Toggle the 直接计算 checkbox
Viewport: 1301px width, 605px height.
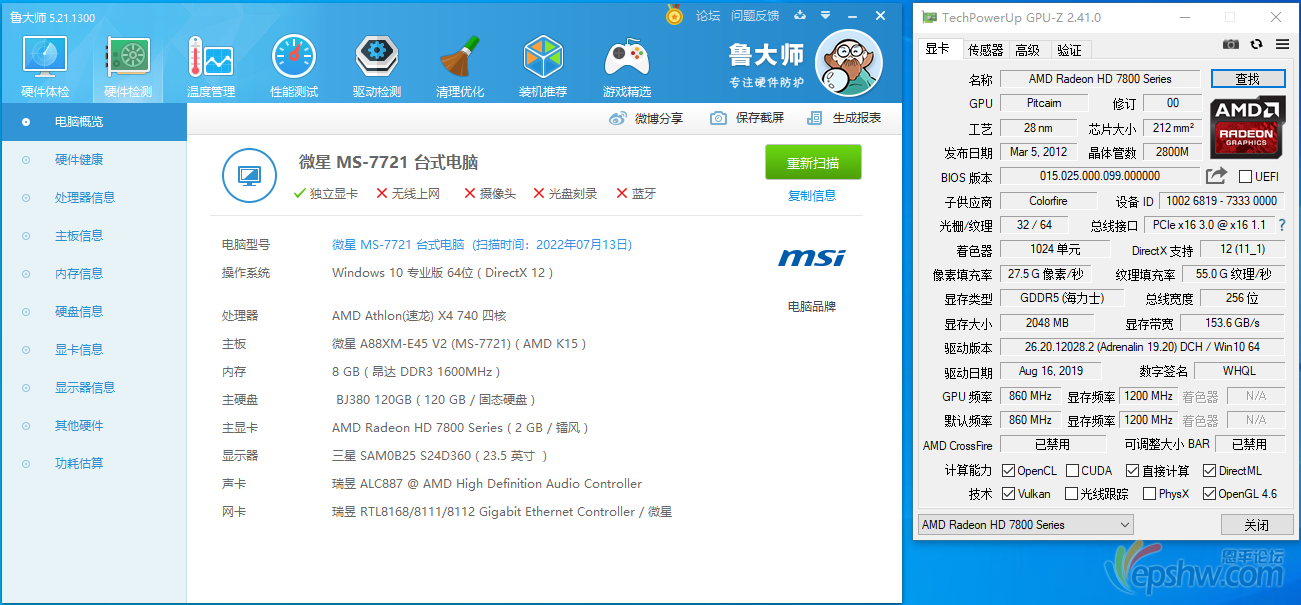click(1132, 471)
